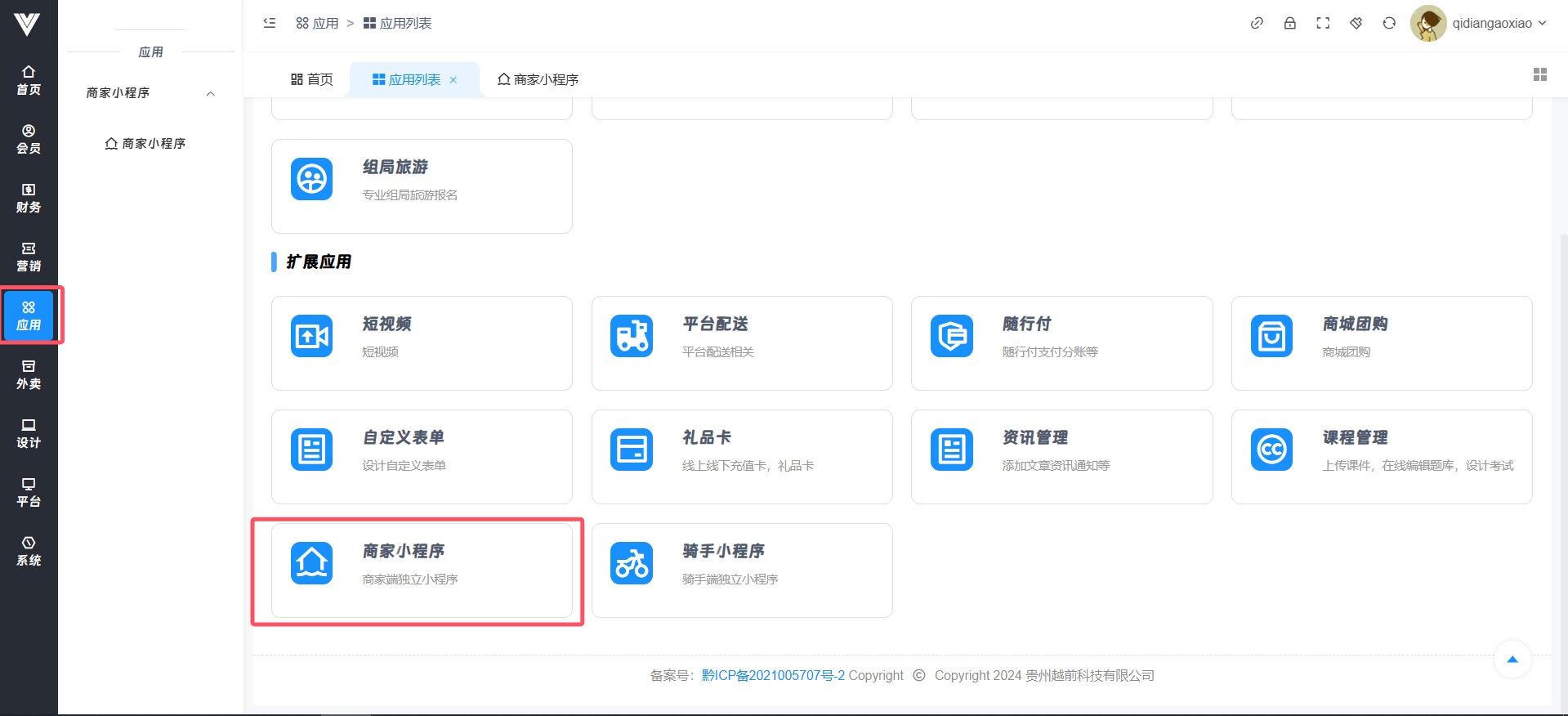Open the qidiangaoxiao user dropdown
The width and height of the screenshot is (1568, 716).
tap(1479, 23)
